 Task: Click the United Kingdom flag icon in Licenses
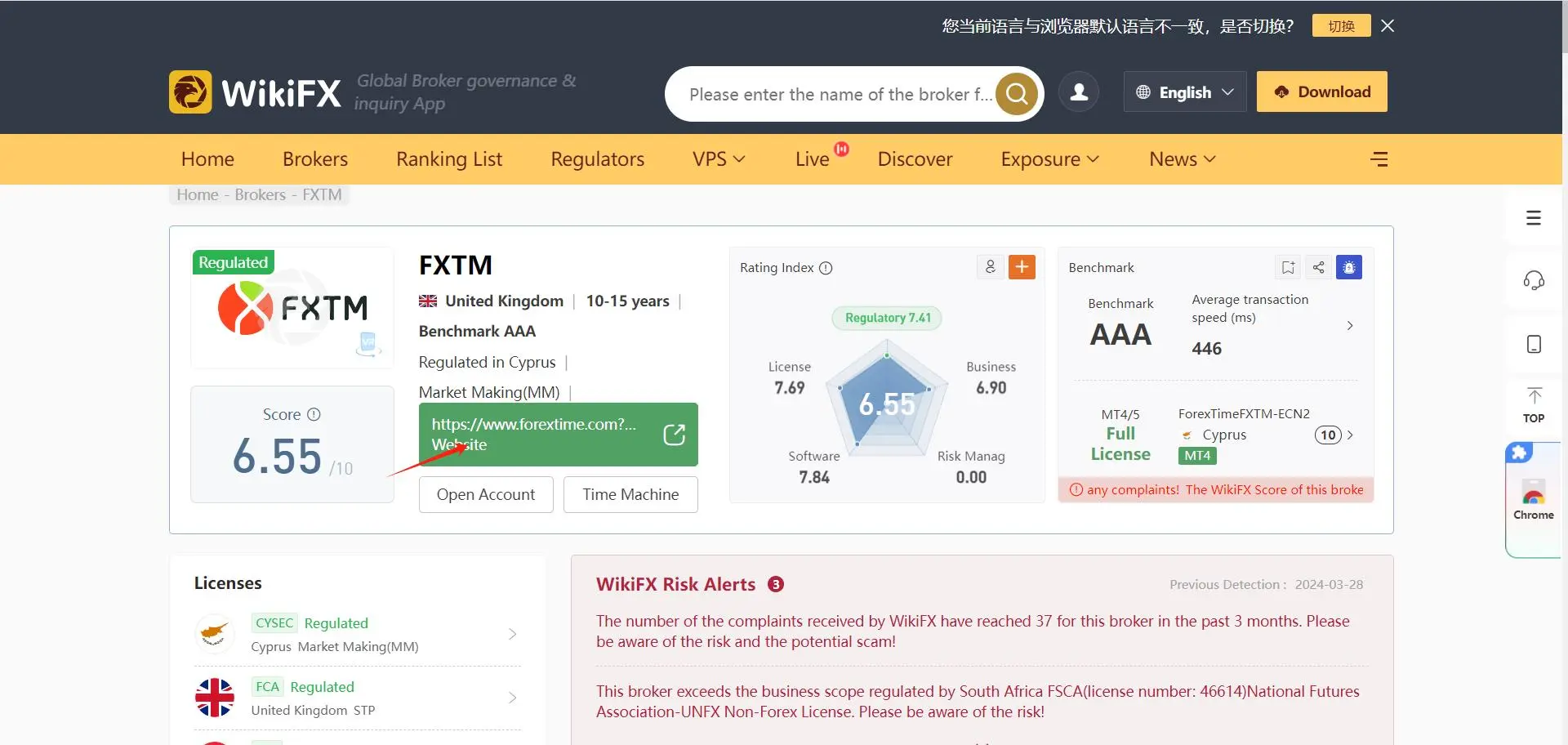coord(215,698)
